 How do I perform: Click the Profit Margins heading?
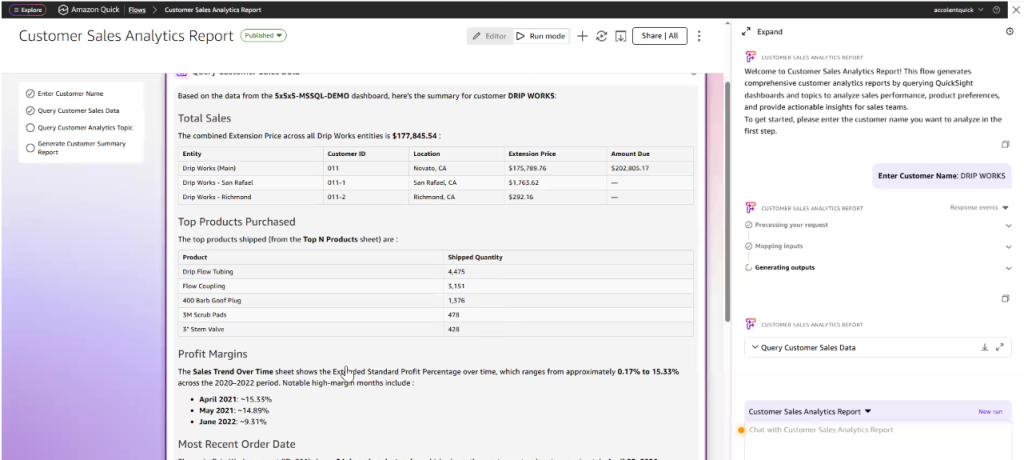[212, 353]
